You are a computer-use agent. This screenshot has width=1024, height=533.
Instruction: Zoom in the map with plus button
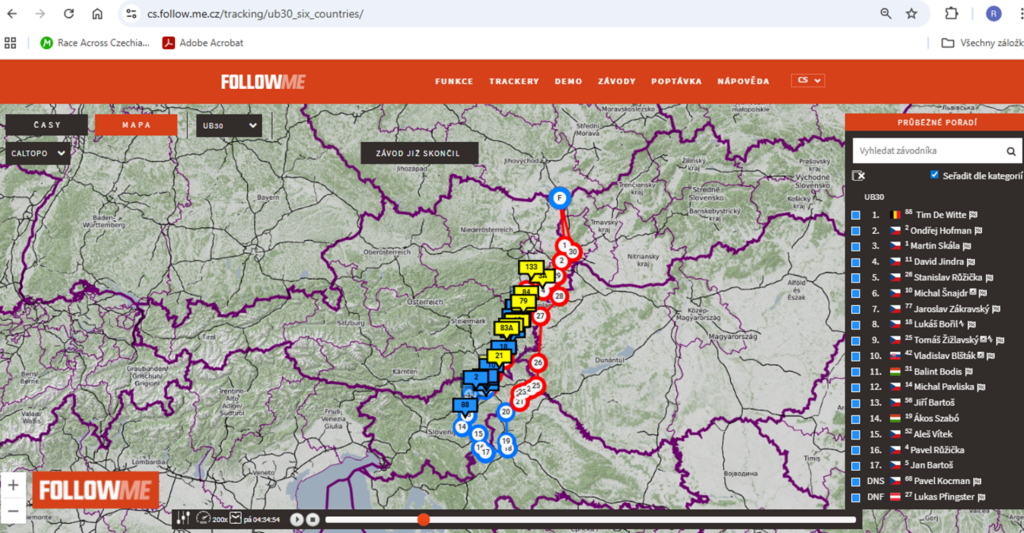pos(13,485)
